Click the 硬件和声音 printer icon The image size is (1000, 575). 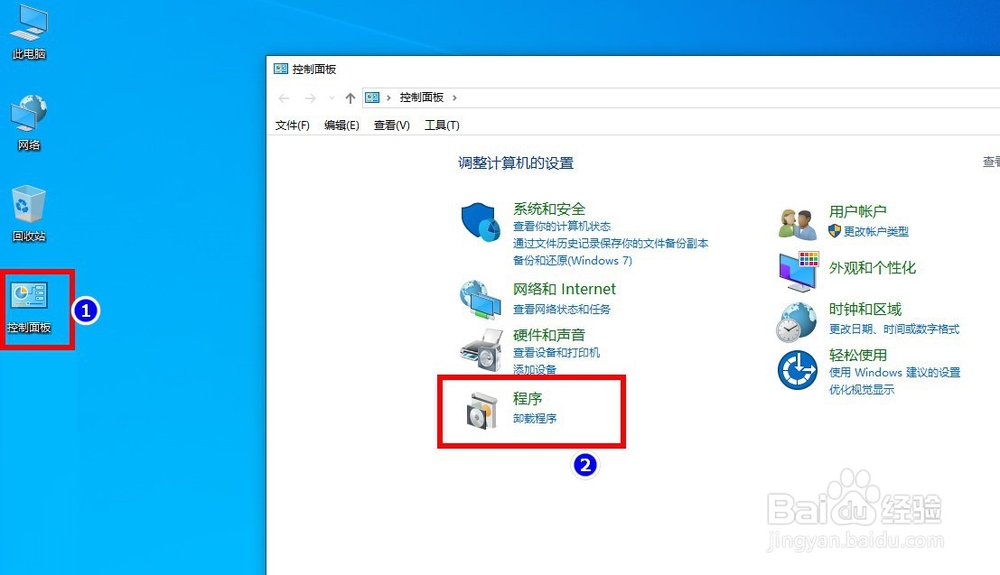(x=482, y=349)
